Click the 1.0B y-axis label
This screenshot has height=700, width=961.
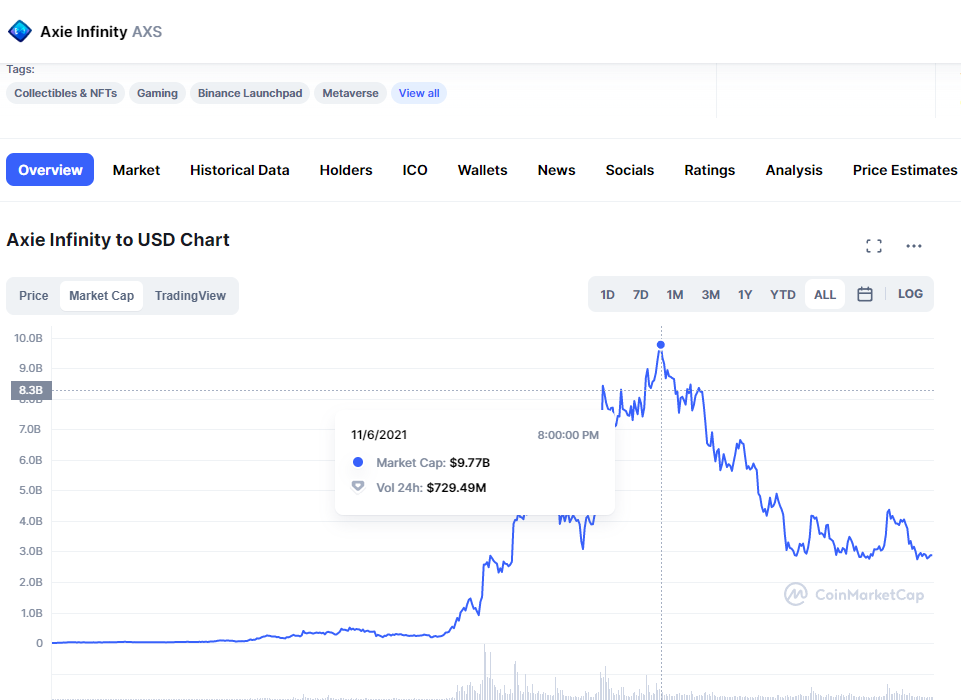coord(31,613)
